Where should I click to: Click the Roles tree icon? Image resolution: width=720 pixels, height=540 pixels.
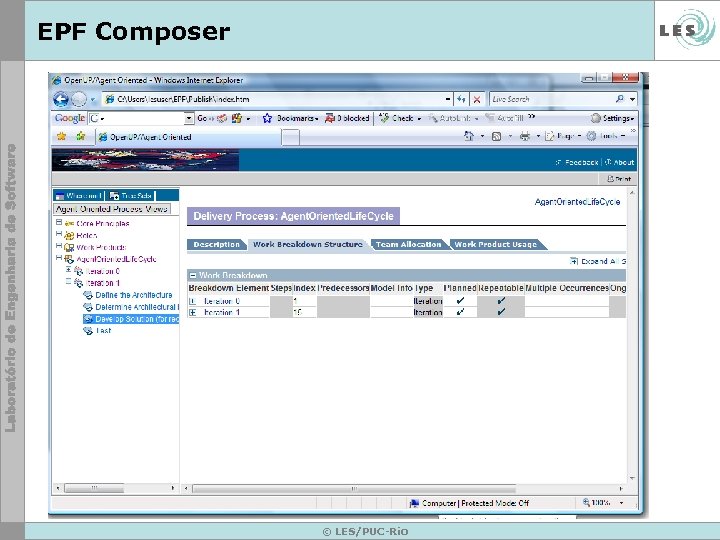(x=69, y=236)
